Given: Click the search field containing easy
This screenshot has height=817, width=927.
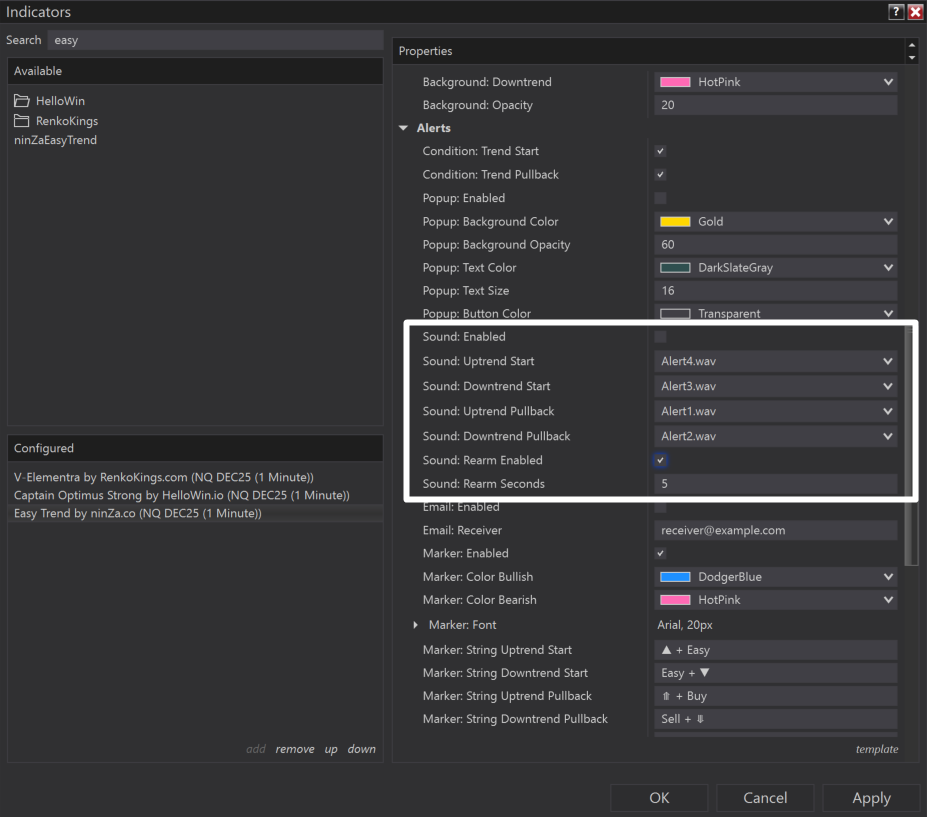Looking at the screenshot, I should click(215, 40).
